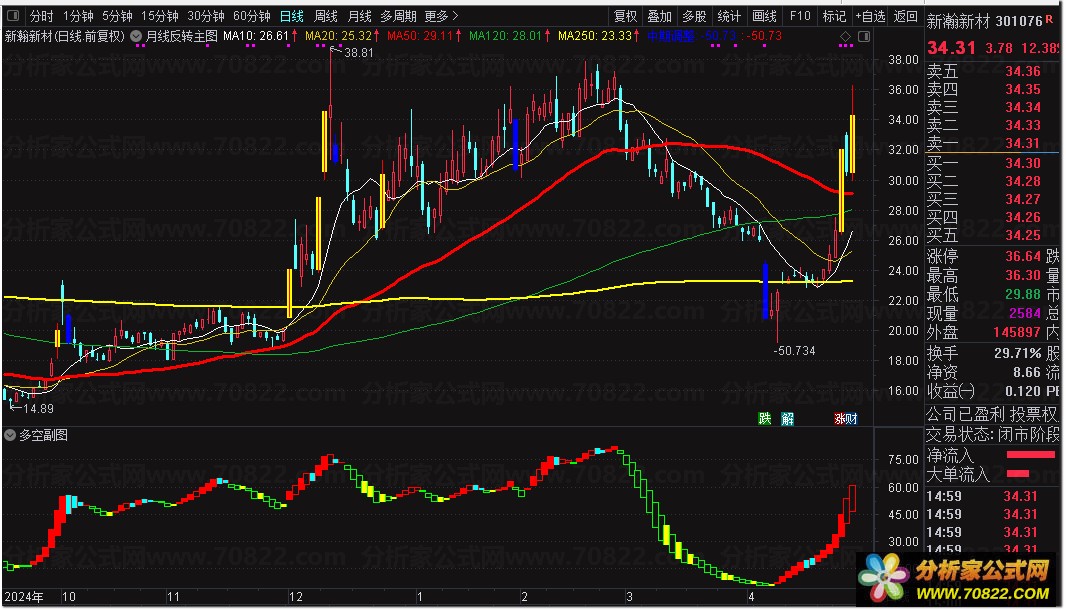Switch to 15分钟 chart period

160,16
